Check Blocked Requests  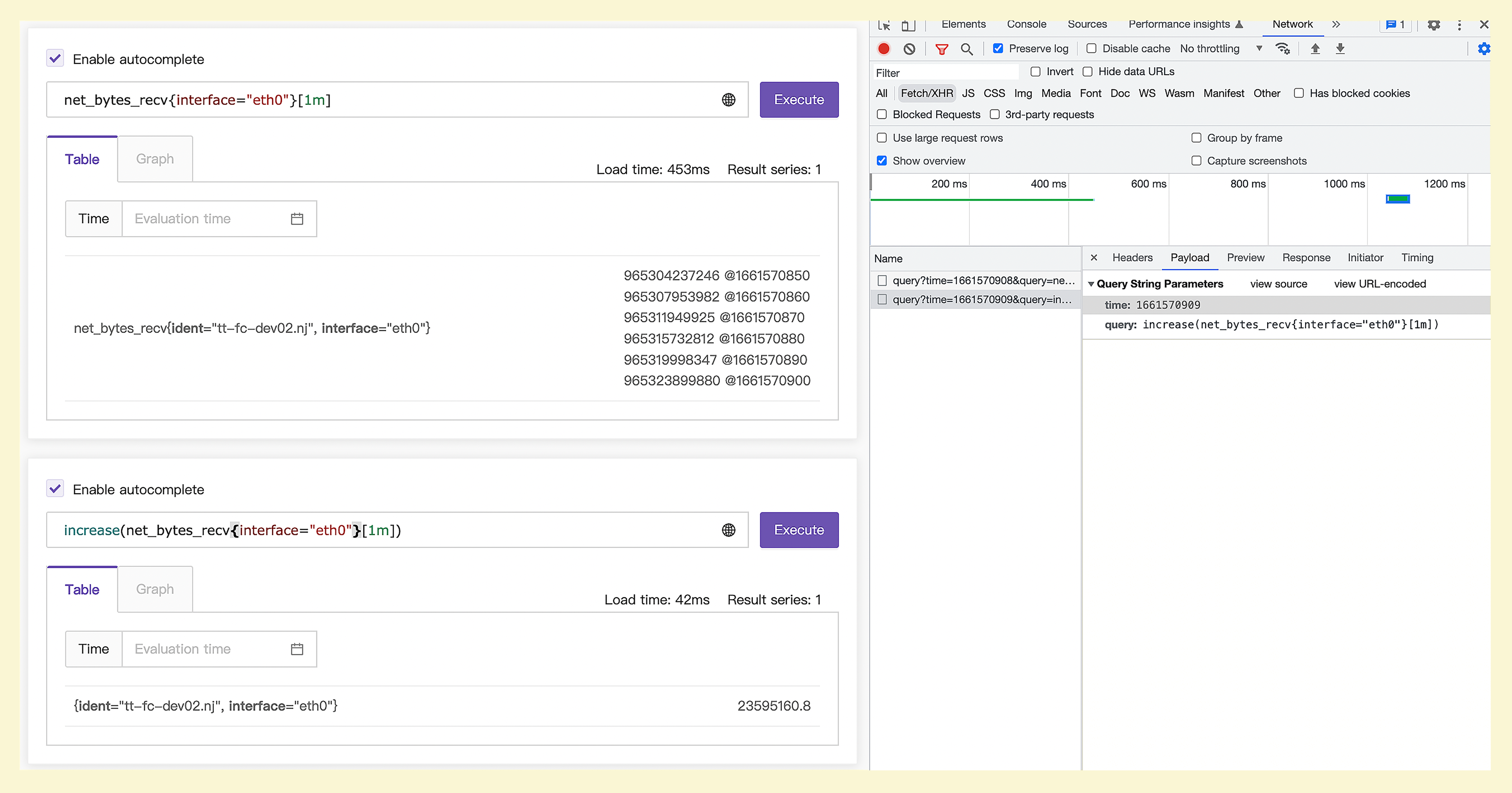tap(882, 114)
